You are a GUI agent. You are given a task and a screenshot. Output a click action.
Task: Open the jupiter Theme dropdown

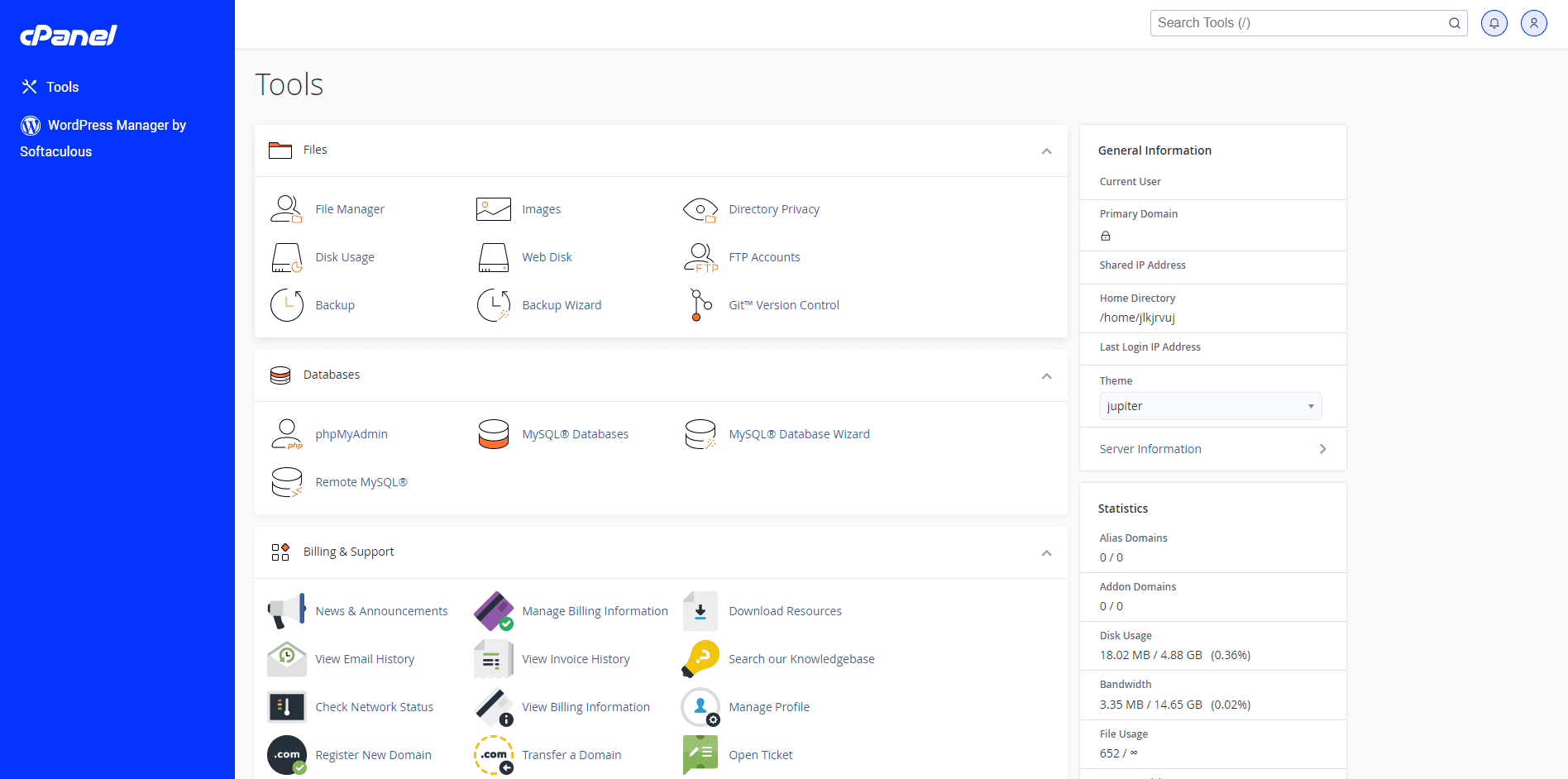[1210, 405]
